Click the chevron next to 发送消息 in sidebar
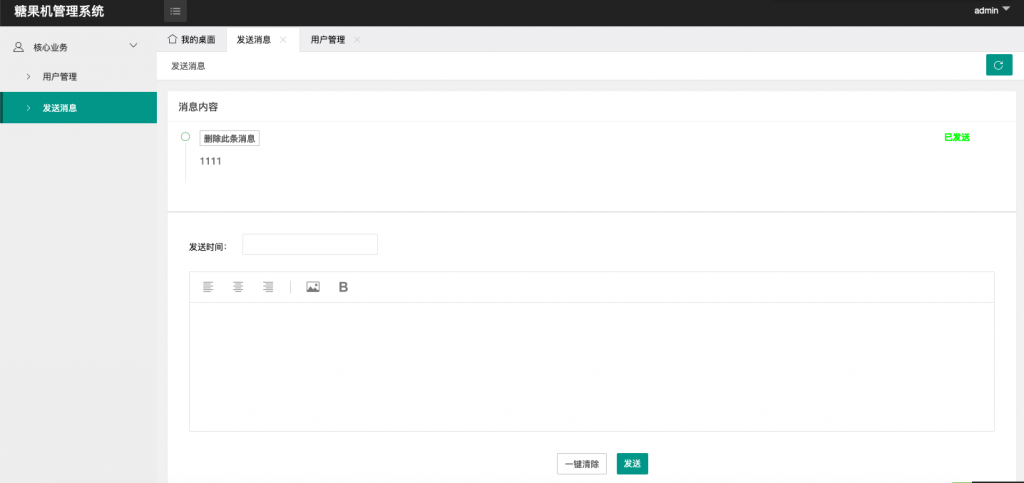The width and height of the screenshot is (1024, 483). pyautogui.click(x=29, y=108)
